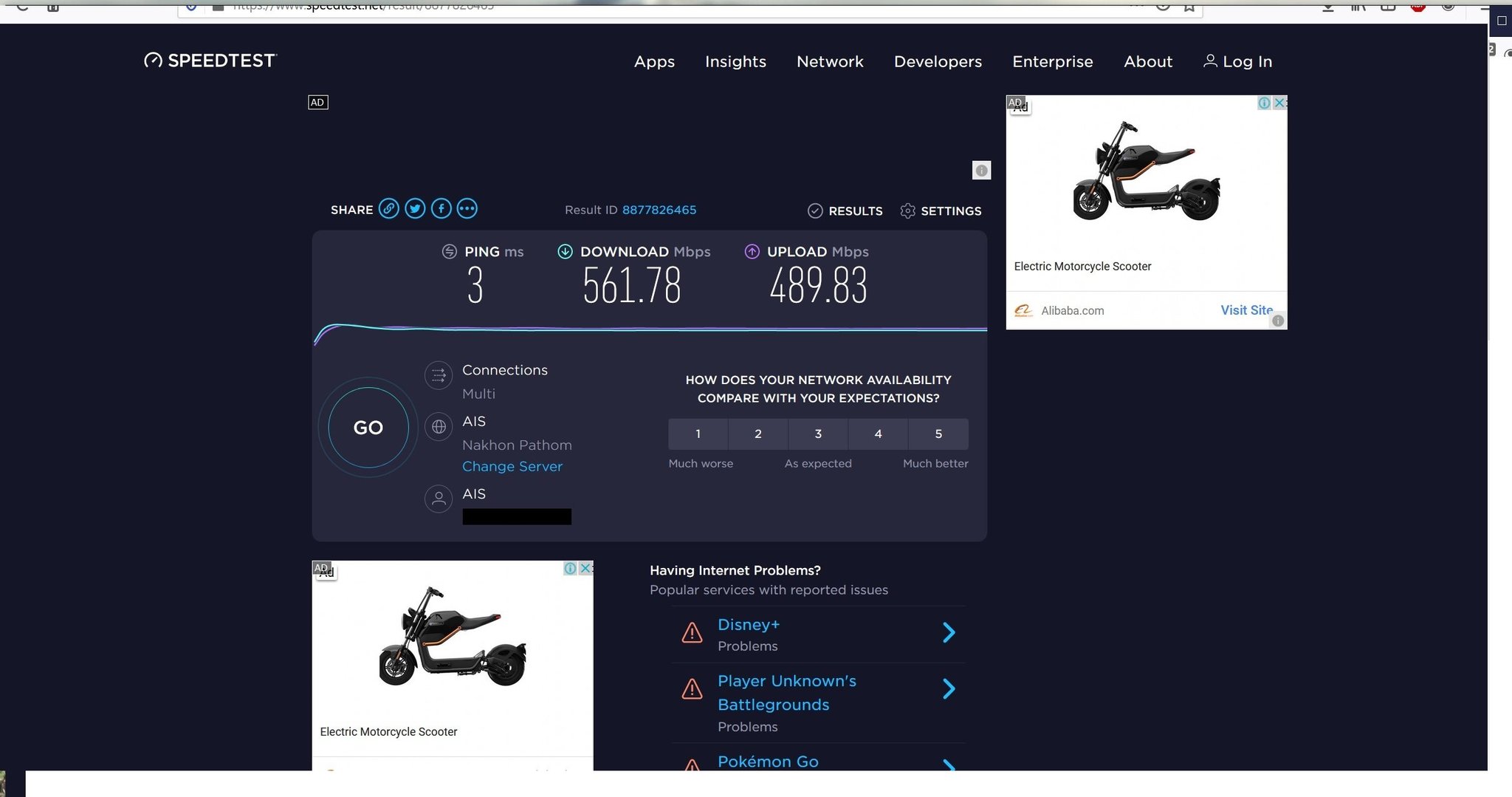Click right ad Electric Motorcycle Scooter title
Screen dimensions: 1512x797
(x=1082, y=267)
